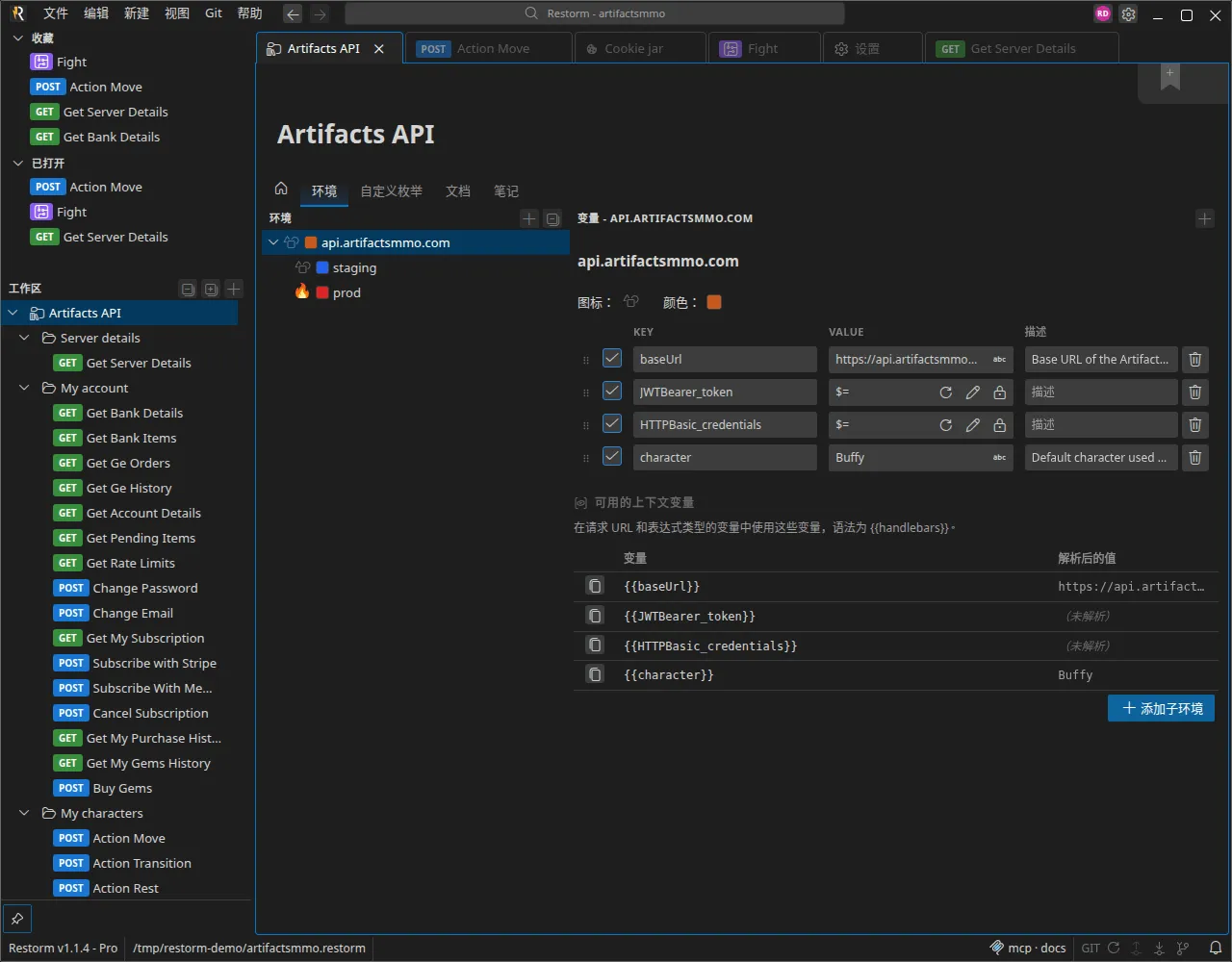Edit the JWTBearer_token expression with the pencil
The image size is (1232, 962).
click(973, 392)
